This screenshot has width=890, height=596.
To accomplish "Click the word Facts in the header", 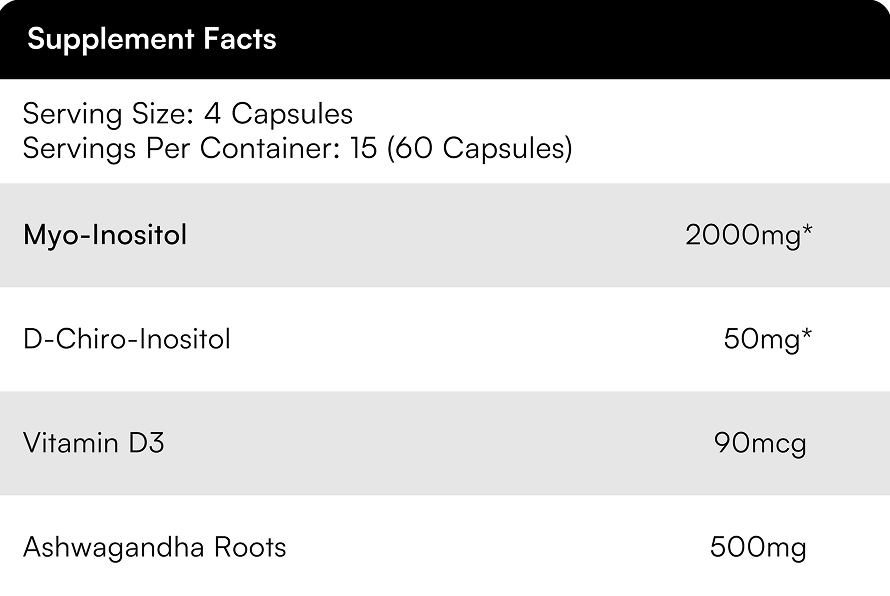I will [240, 40].
